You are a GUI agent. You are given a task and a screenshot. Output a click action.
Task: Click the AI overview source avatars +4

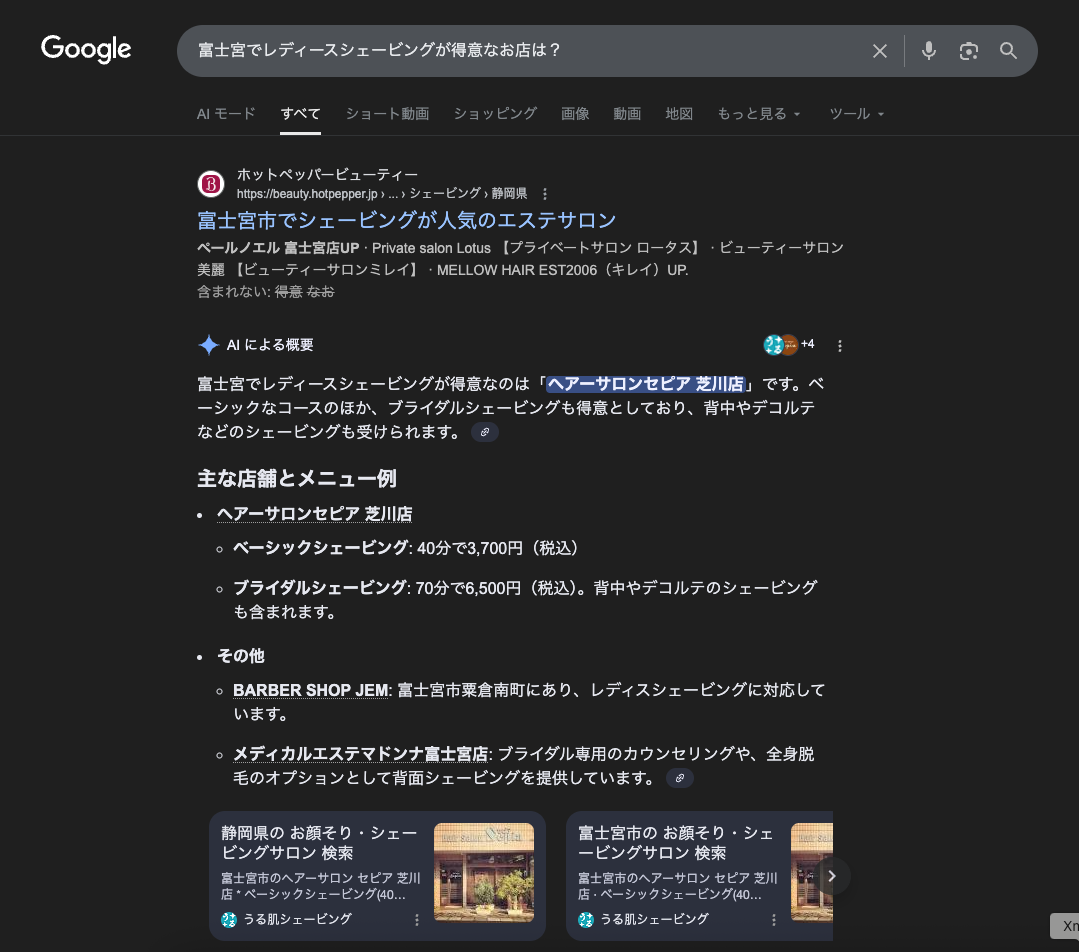click(x=789, y=345)
